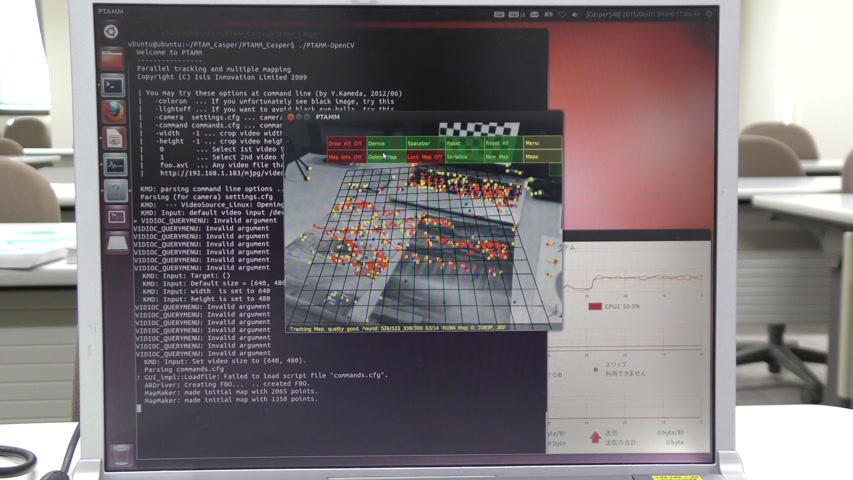Click the '-lightoff' option line in terminal
The width and height of the screenshot is (853, 480).
pyautogui.click(x=274, y=109)
